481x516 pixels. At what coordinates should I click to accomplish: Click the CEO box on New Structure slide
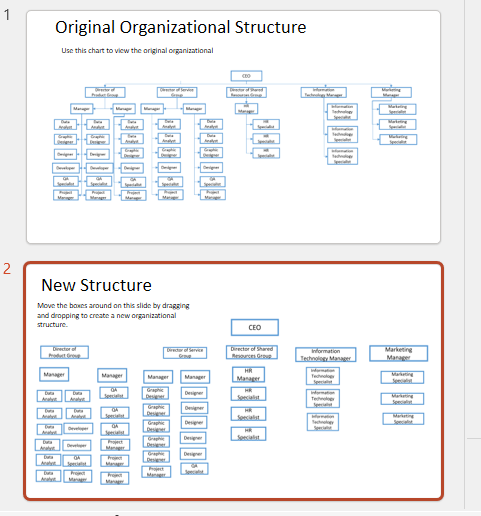point(255,327)
